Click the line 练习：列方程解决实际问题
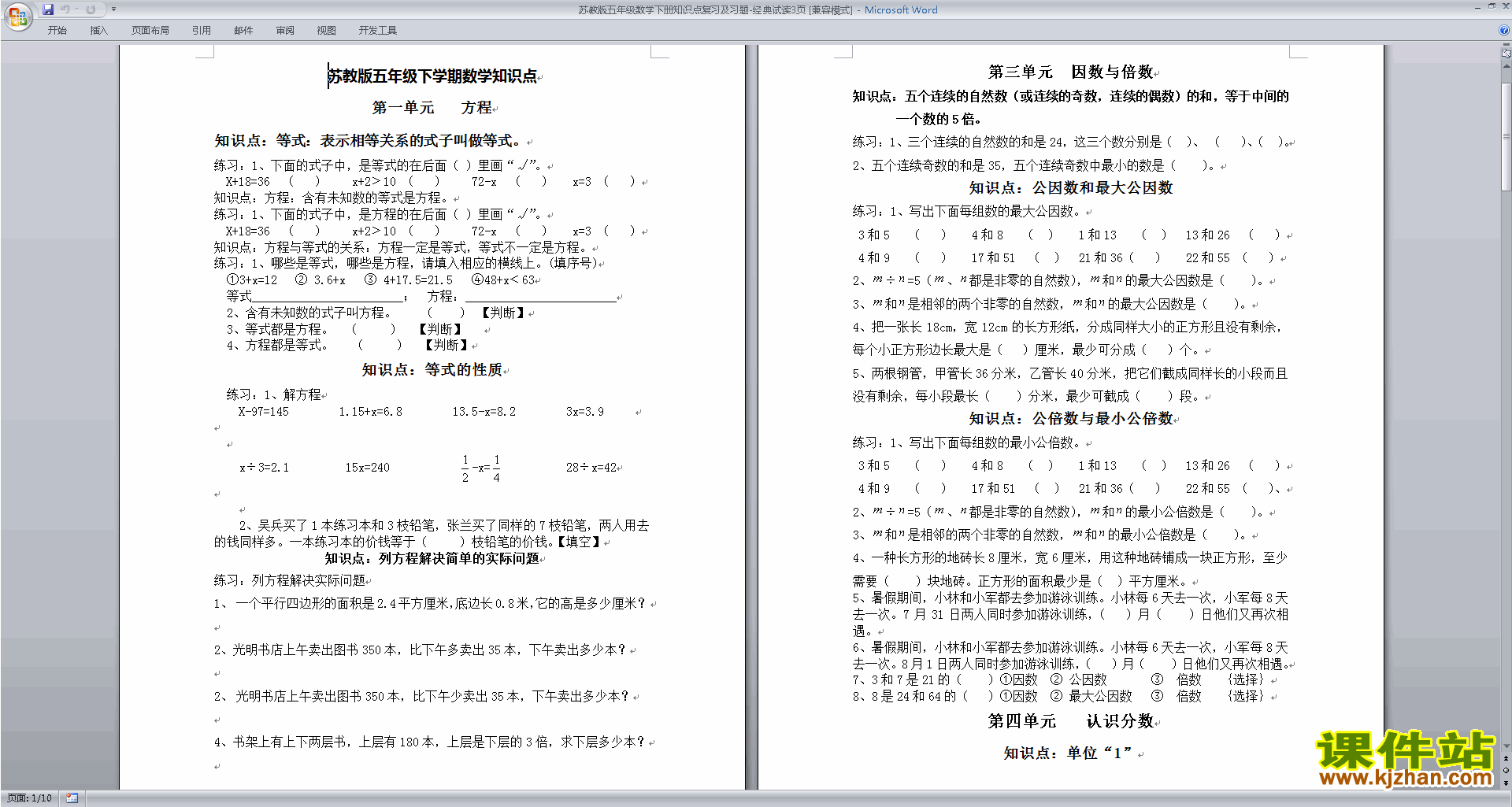The height and width of the screenshot is (807, 1512). (290, 580)
